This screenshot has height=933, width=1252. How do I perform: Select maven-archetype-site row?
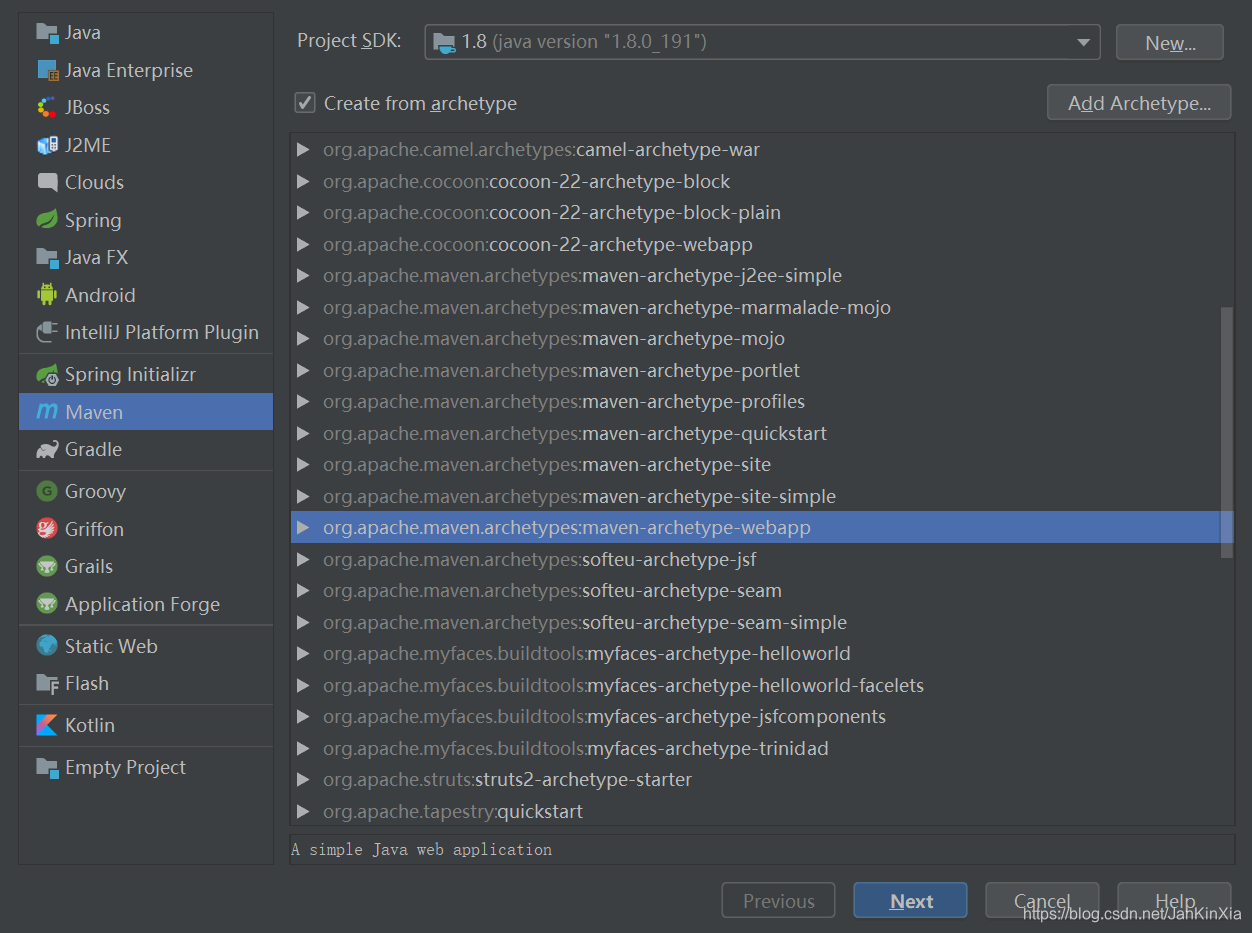[762, 465]
